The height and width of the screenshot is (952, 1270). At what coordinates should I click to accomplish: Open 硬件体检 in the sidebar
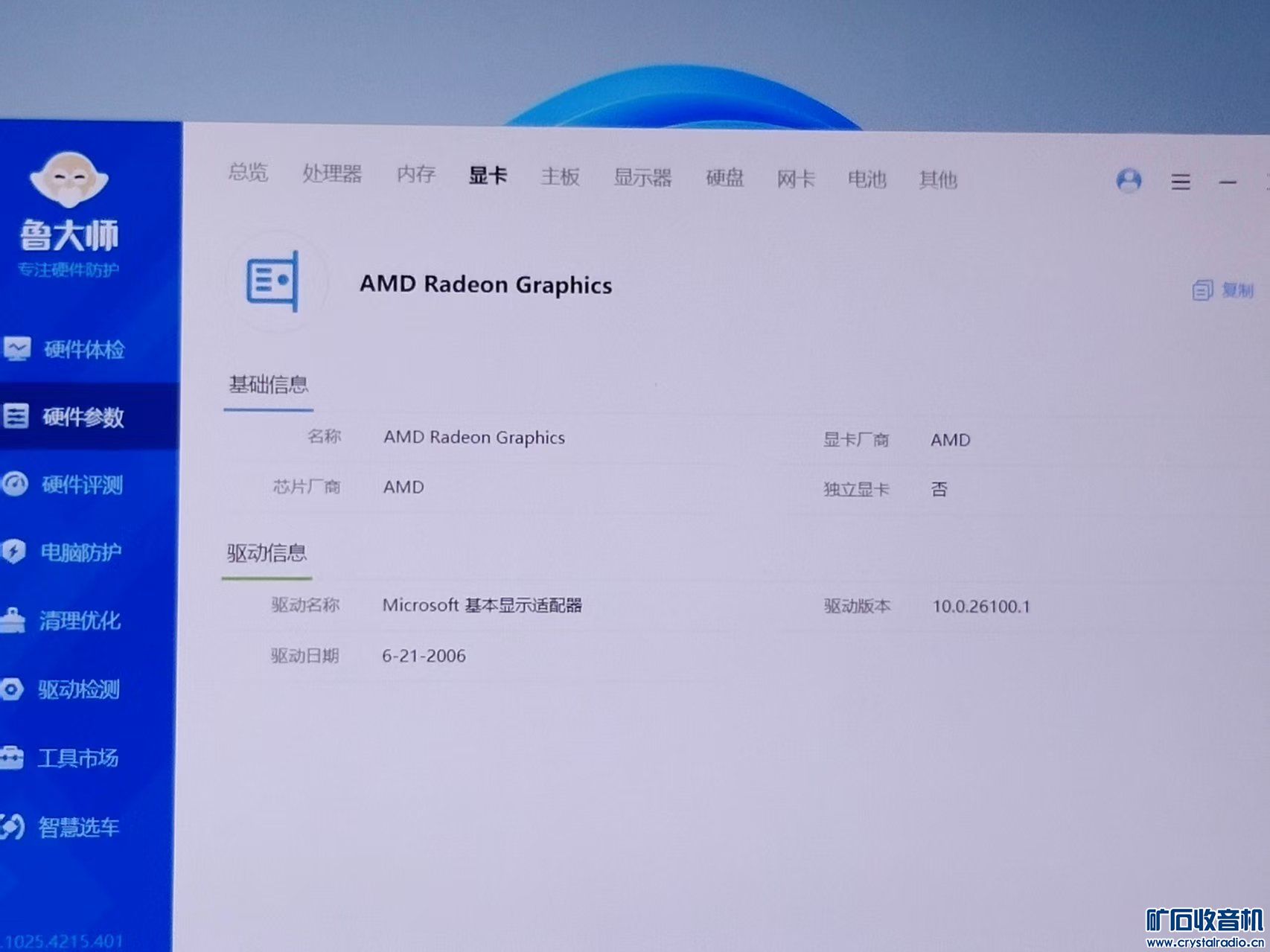click(84, 349)
